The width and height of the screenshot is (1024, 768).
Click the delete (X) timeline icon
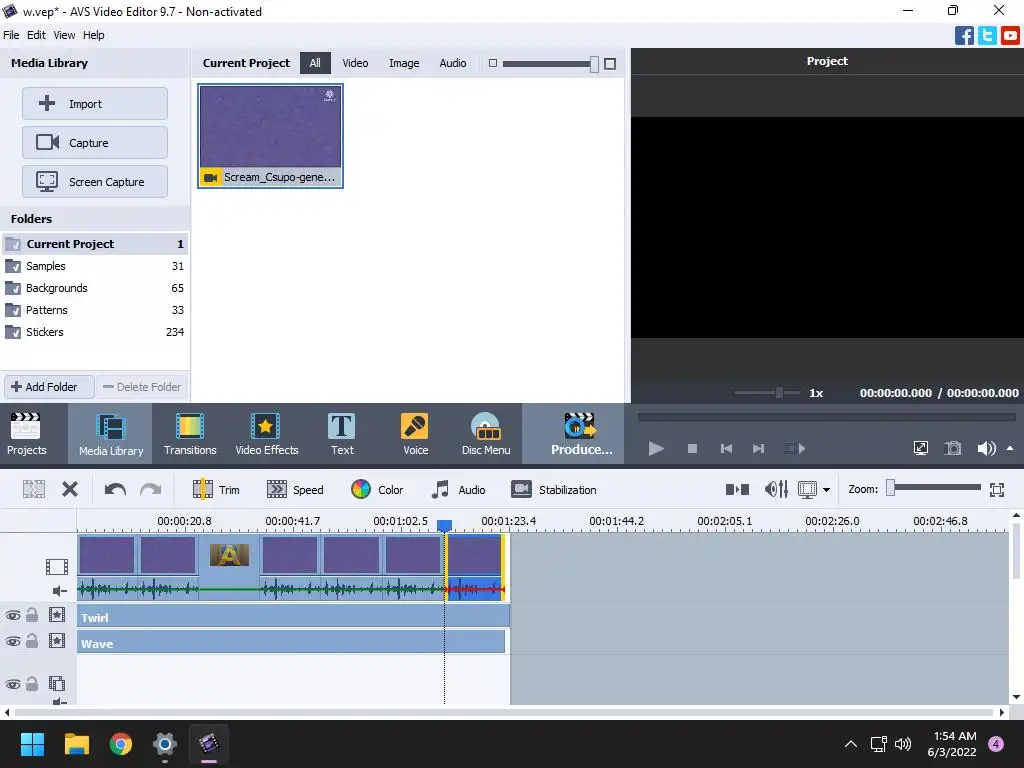[x=70, y=489]
